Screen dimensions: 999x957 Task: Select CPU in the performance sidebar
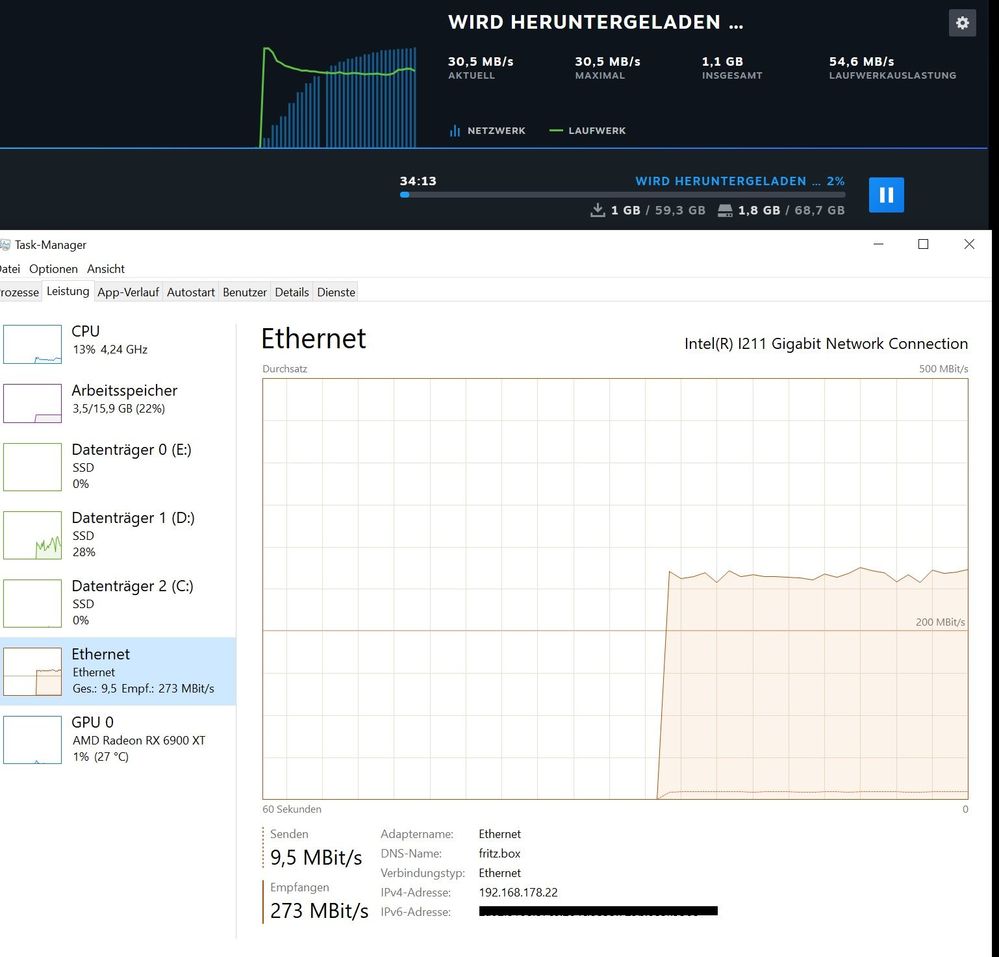click(x=118, y=343)
